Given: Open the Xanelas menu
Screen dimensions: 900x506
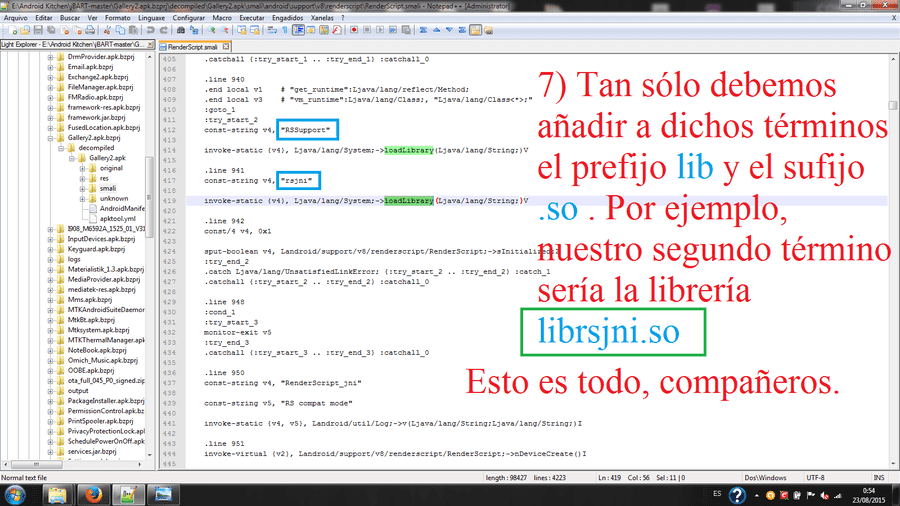Looking at the screenshot, I should click(322, 18).
